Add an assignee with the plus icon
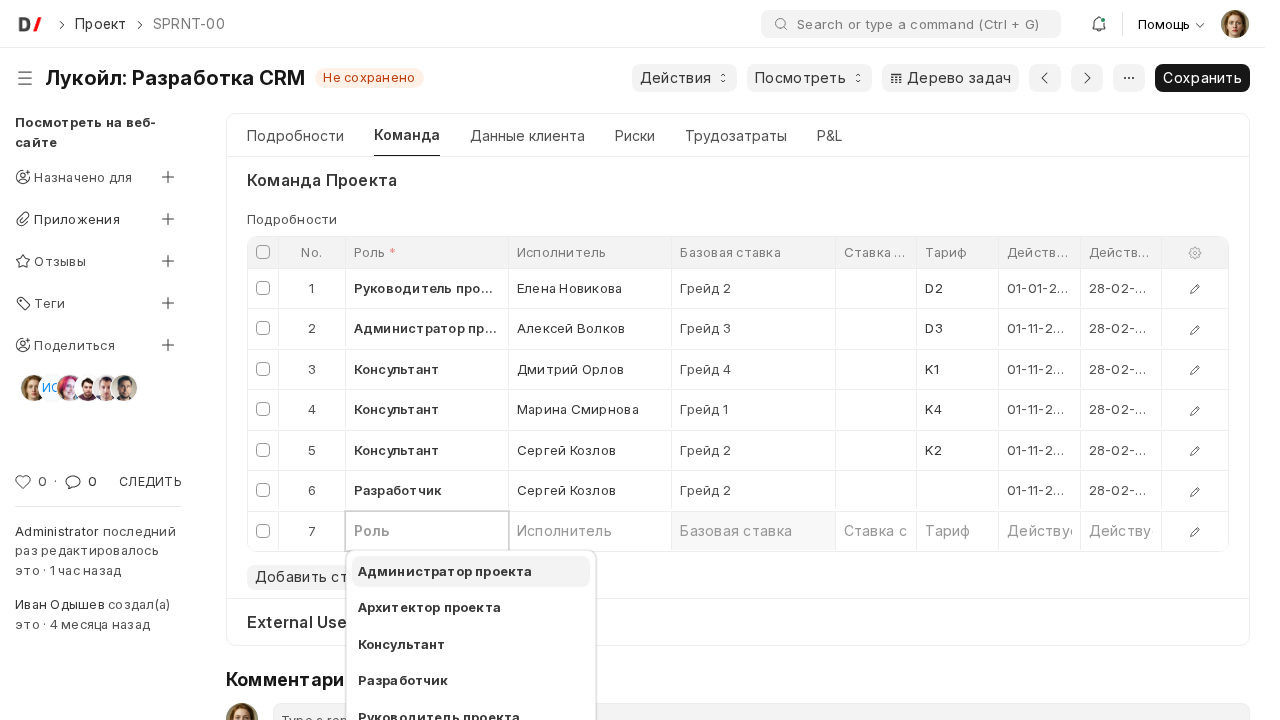The height and width of the screenshot is (720, 1280). tap(168, 177)
